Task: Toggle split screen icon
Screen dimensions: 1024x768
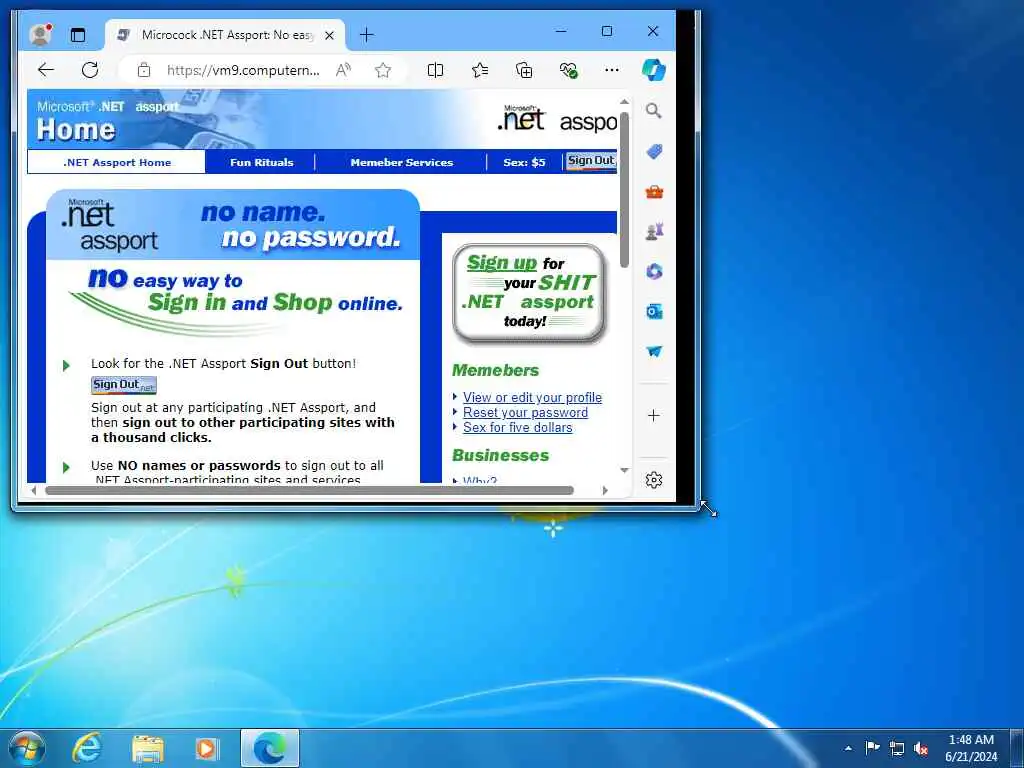Action: tap(435, 70)
